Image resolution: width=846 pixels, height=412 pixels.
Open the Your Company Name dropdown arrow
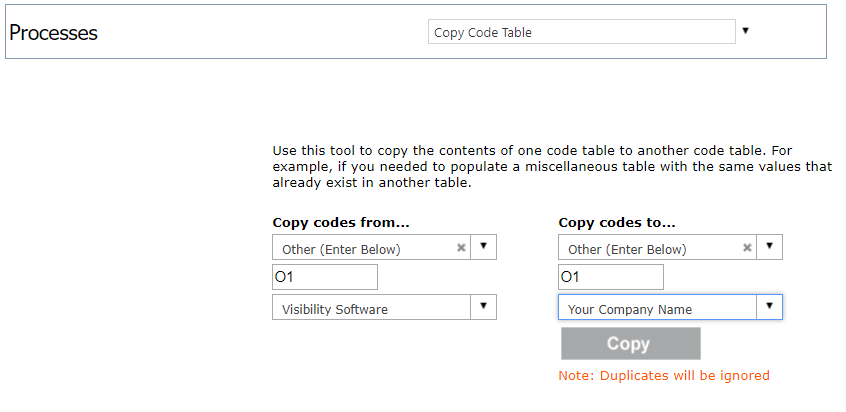(x=769, y=306)
